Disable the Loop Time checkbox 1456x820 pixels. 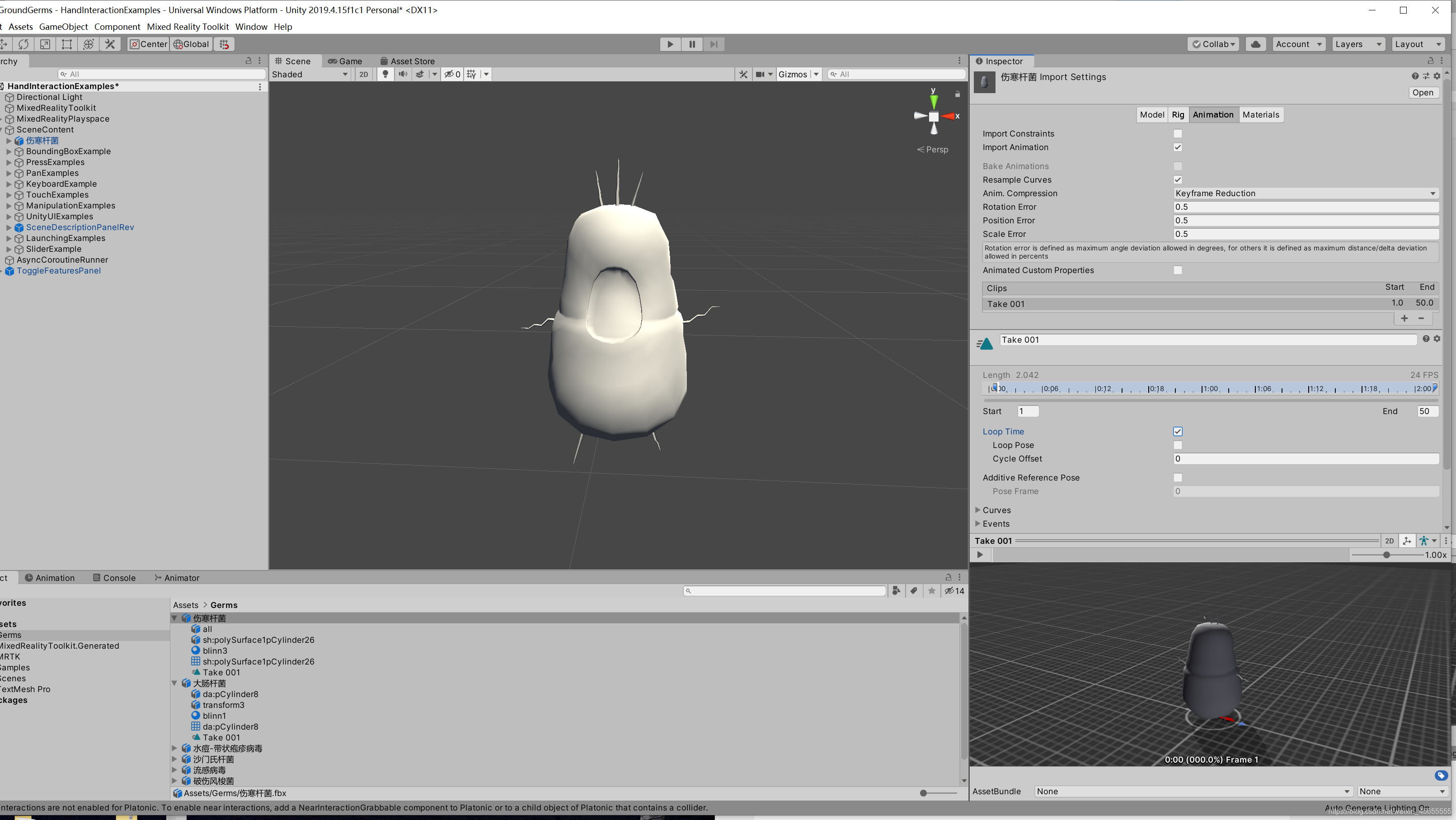click(1178, 432)
